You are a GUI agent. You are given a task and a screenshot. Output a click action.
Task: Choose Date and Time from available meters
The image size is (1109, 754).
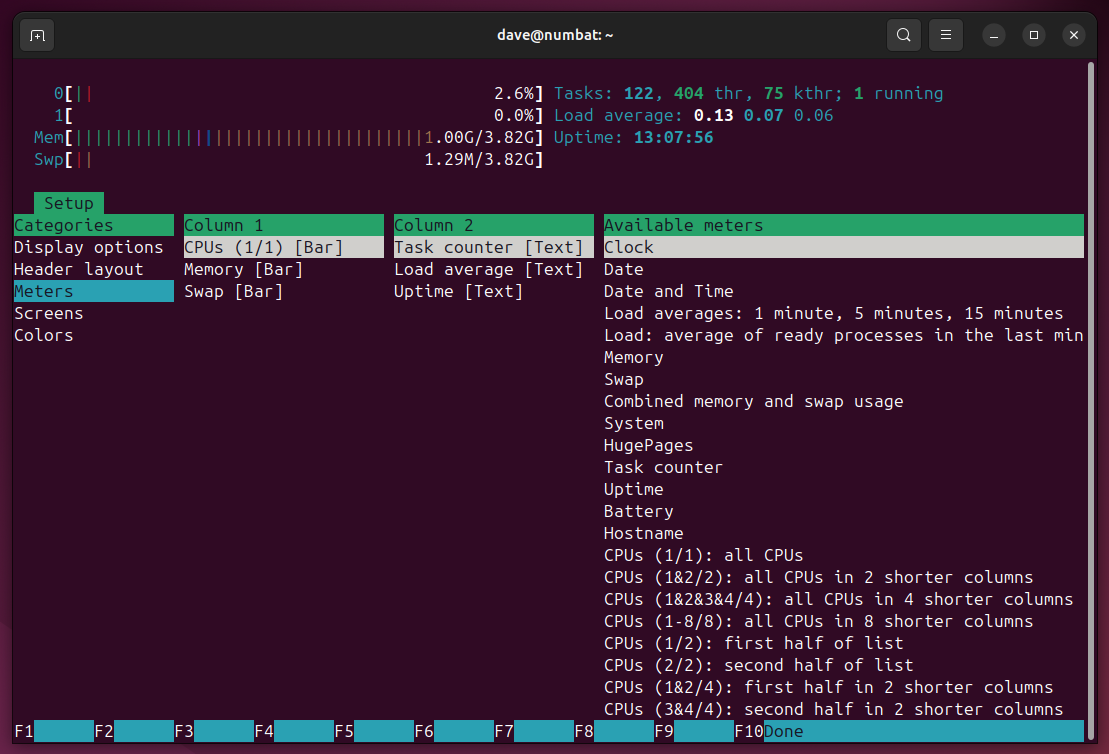(668, 291)
